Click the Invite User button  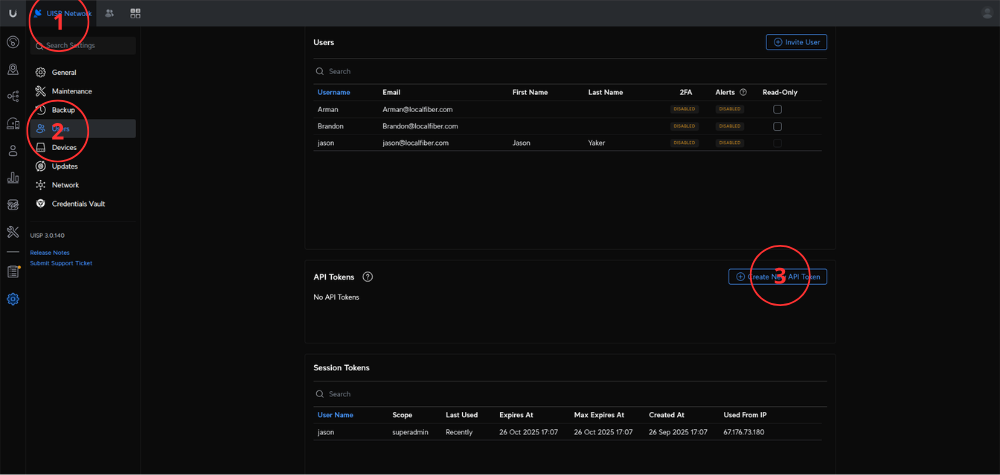click(x=797, y=42)
